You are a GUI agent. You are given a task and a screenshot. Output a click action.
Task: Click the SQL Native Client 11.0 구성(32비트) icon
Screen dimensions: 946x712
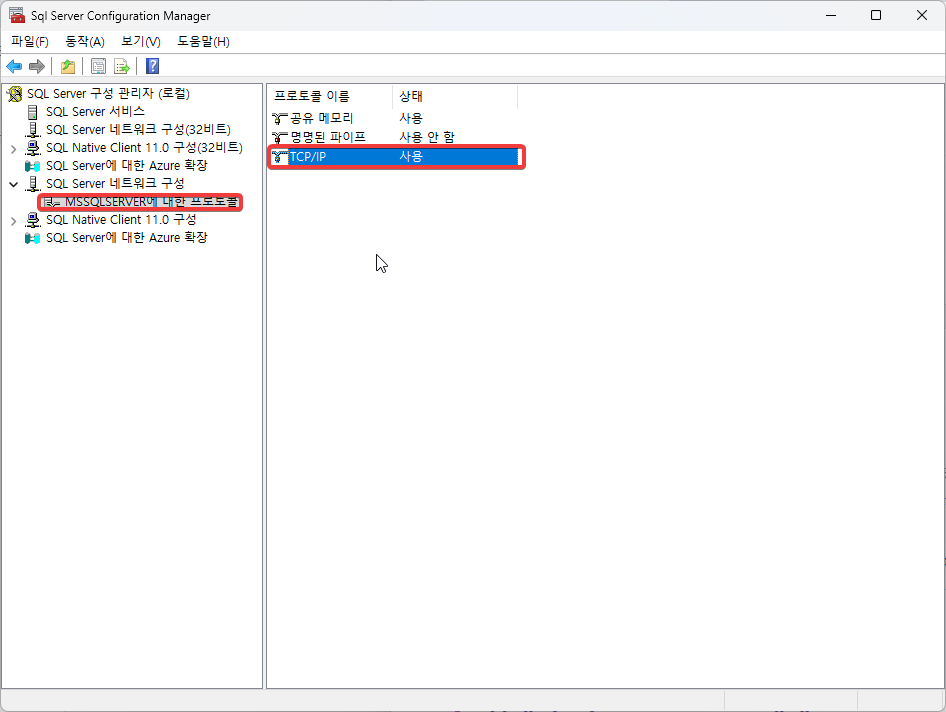(33, 148)
